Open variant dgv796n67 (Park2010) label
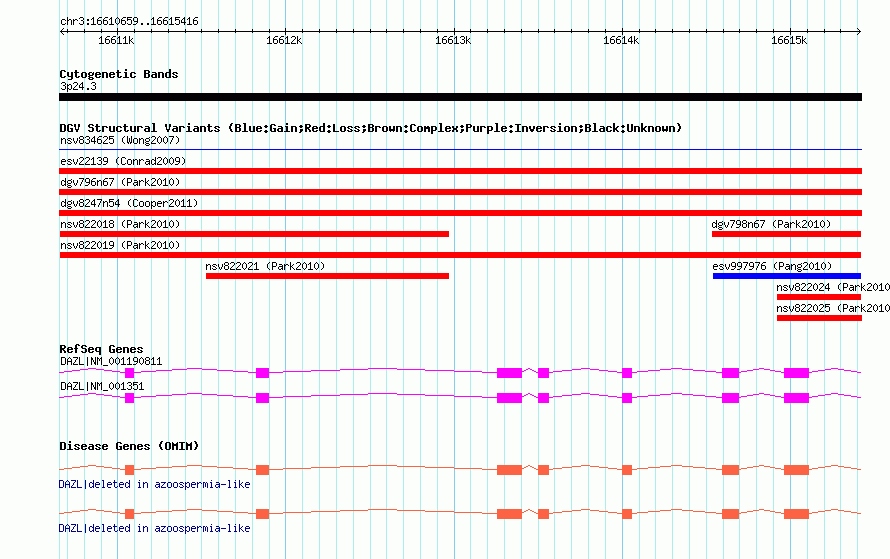890x559 pixels. [120, 182]
